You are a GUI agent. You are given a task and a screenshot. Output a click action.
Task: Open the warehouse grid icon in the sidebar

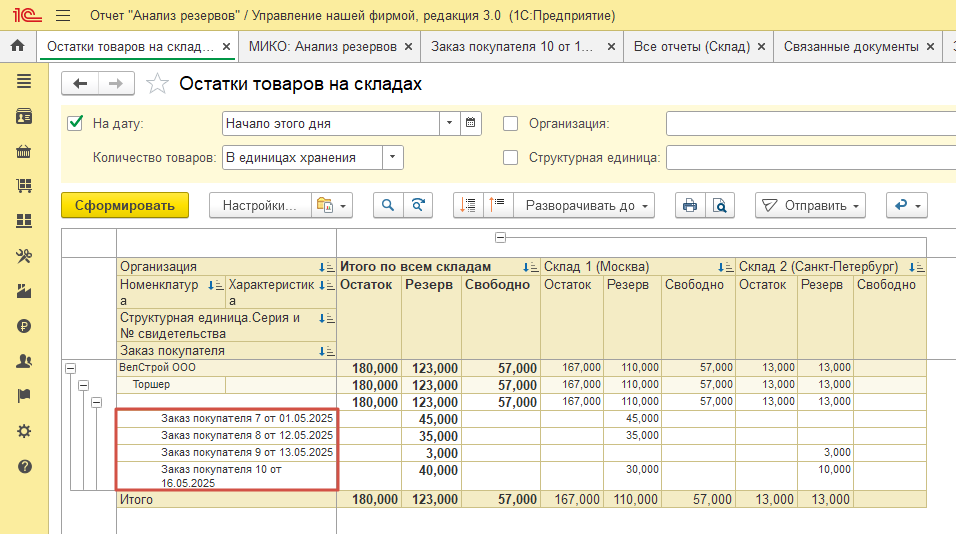[24, 221]
